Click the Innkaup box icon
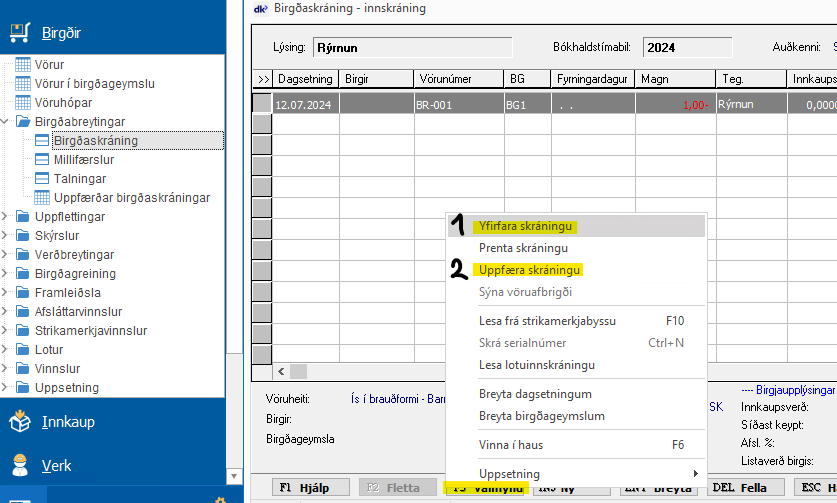Image resolution: width=837 pixels, height=503 pixels. coord(20,421)
